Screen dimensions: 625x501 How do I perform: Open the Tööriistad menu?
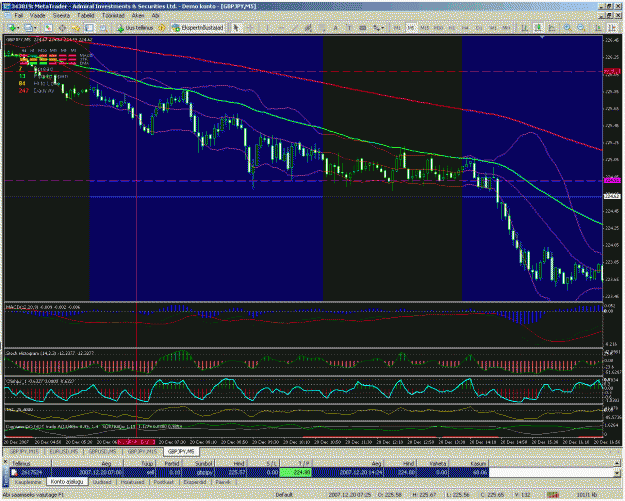coord(113,16)
